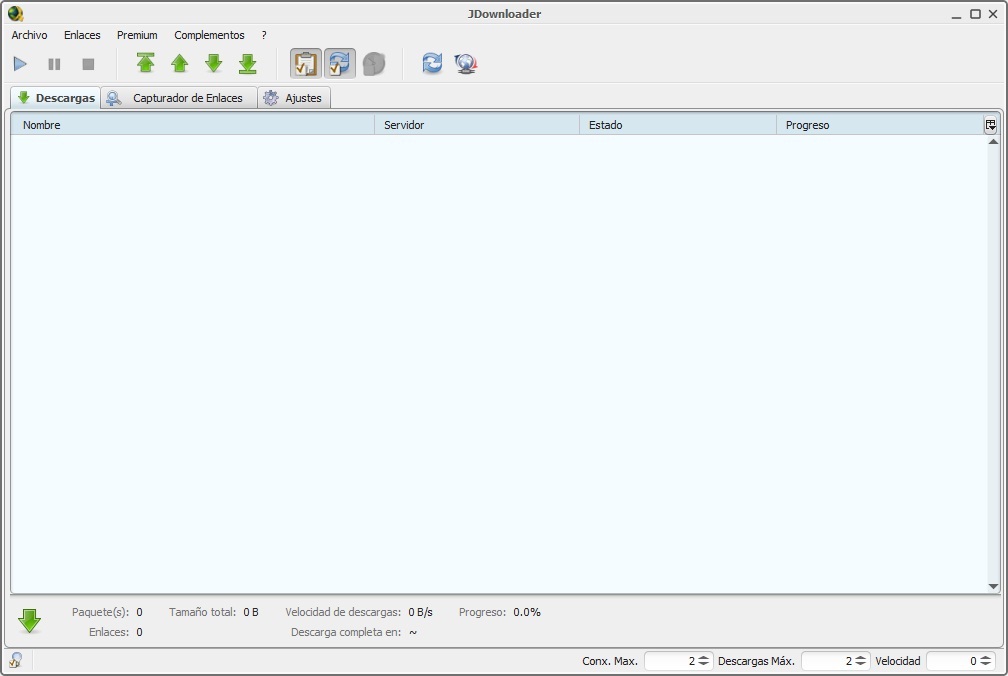Toggle clipboard monitoring icon
The image size is (1008, 676).
tap(305, 64)
